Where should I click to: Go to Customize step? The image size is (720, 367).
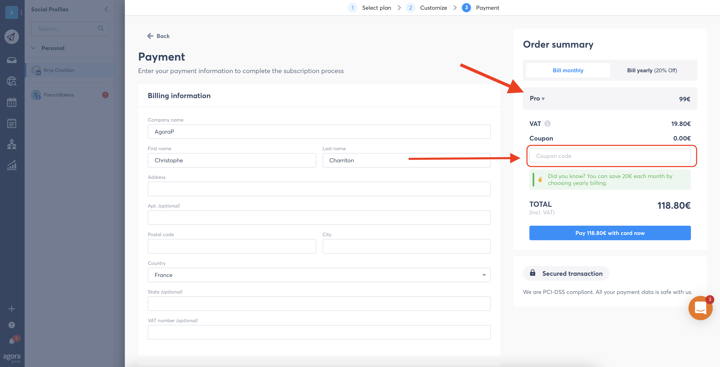pos(427,8)
